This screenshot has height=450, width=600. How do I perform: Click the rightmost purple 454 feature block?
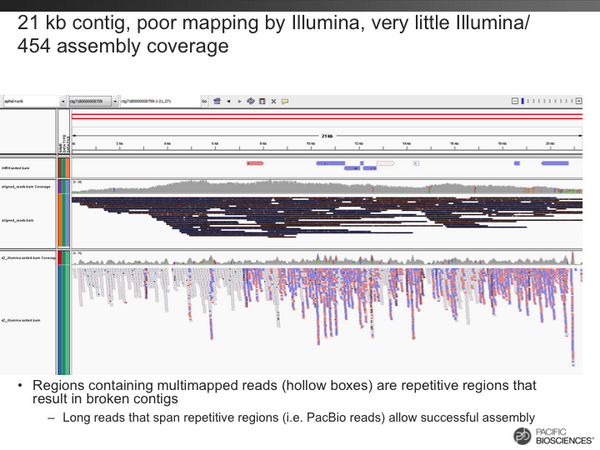click(x=555, y=163)
